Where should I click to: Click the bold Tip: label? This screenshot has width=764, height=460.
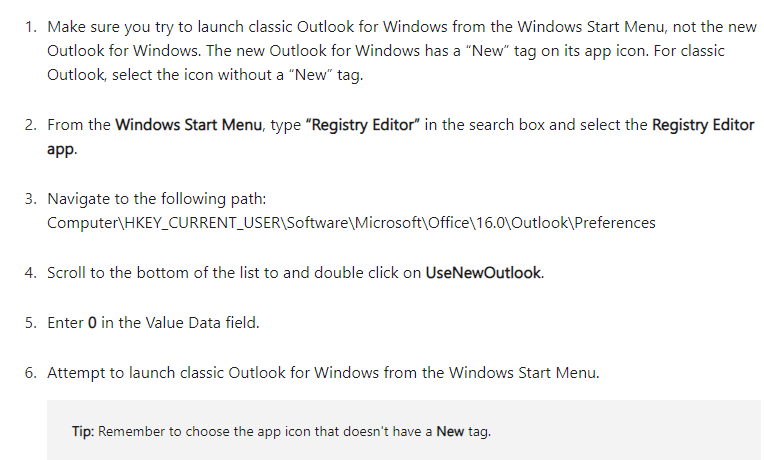coord(83,431)
